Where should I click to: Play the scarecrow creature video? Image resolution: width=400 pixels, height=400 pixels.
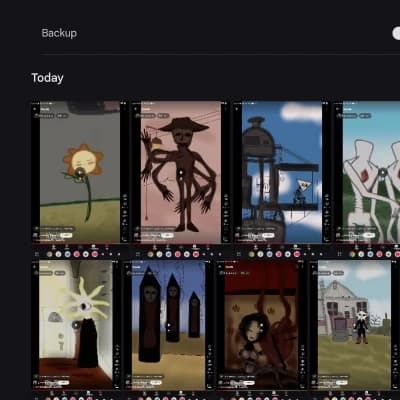pyautogui.click(x=180, y=173)
